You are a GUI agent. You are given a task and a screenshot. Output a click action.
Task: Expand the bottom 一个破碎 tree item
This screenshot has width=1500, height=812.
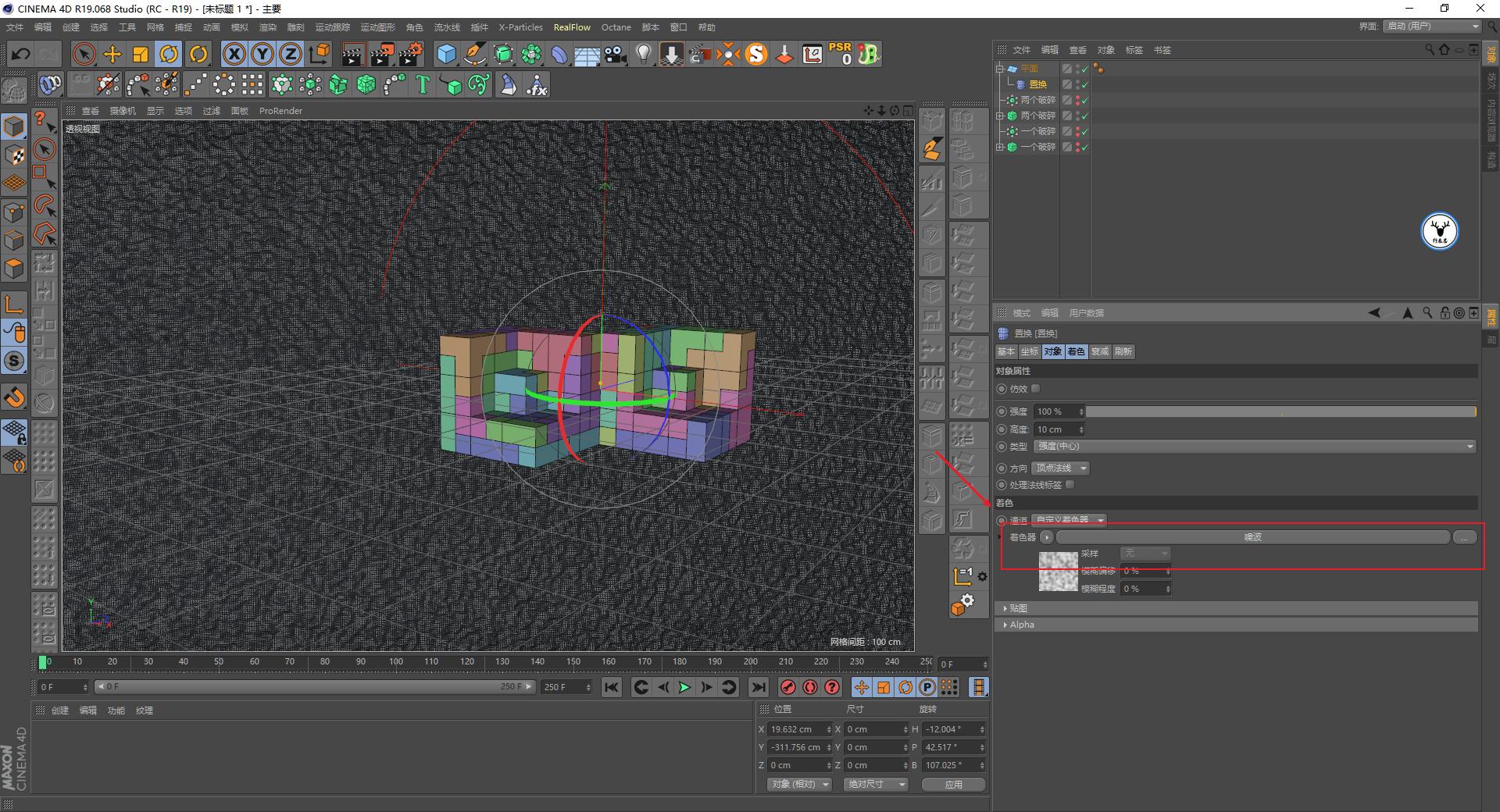click(1001, 147)
